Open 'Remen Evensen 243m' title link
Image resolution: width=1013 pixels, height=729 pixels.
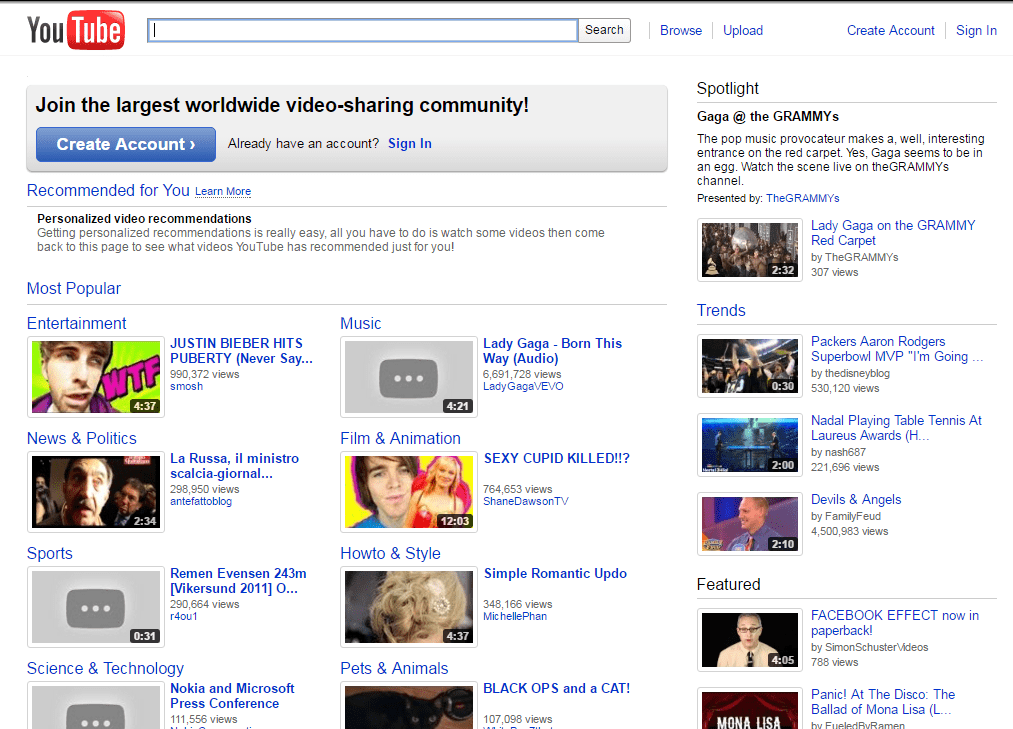coord(238,581)
